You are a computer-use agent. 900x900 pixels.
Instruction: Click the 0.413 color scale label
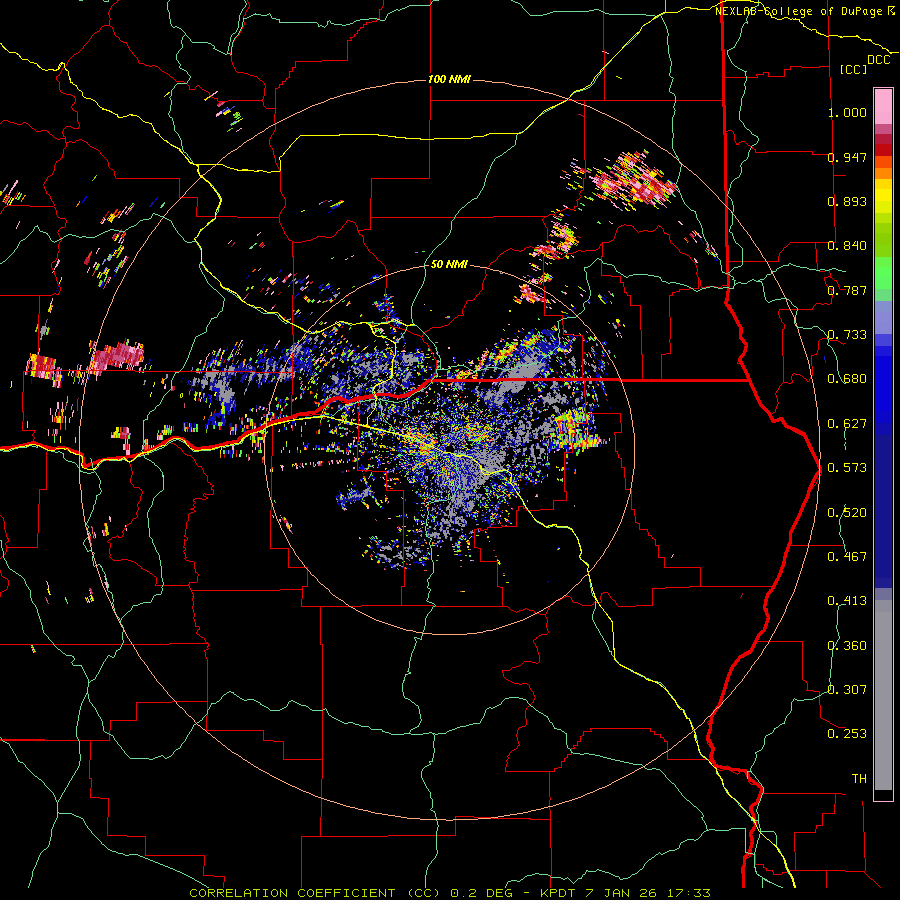coord(847,601)
